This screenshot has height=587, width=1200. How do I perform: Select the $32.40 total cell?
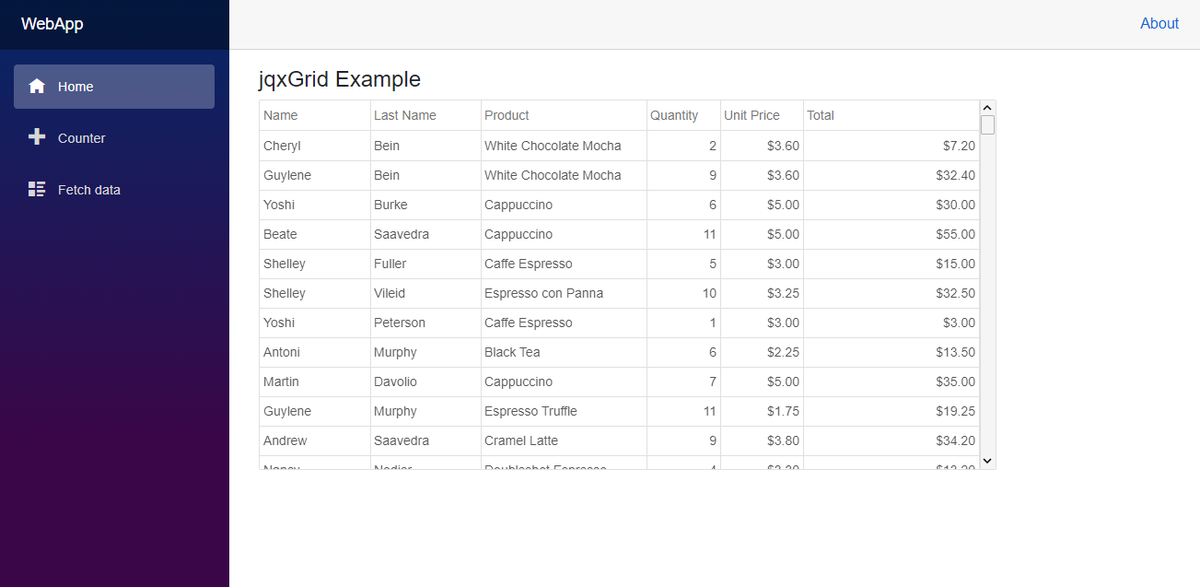coord(892,175)
